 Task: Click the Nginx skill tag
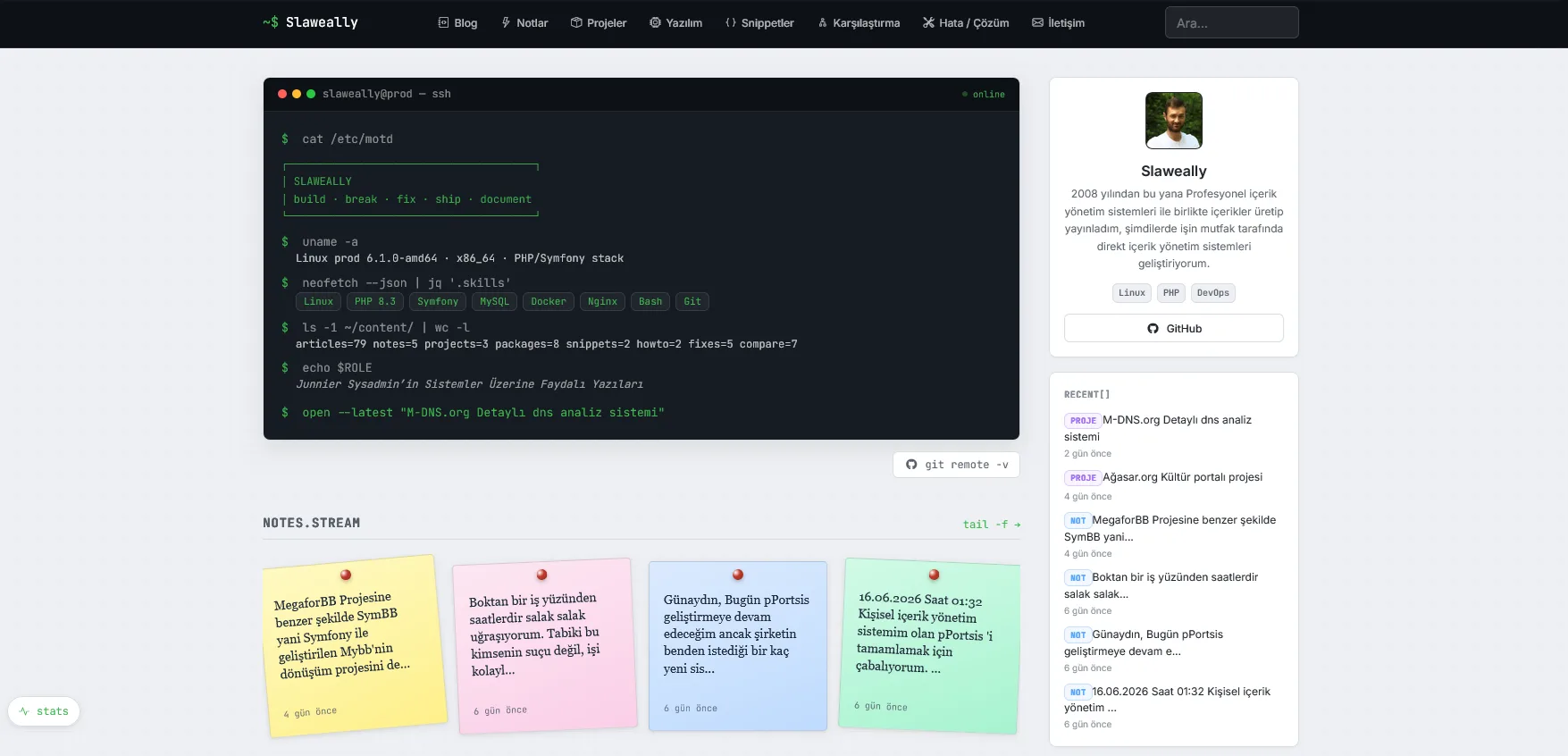[x=602, y=302]
